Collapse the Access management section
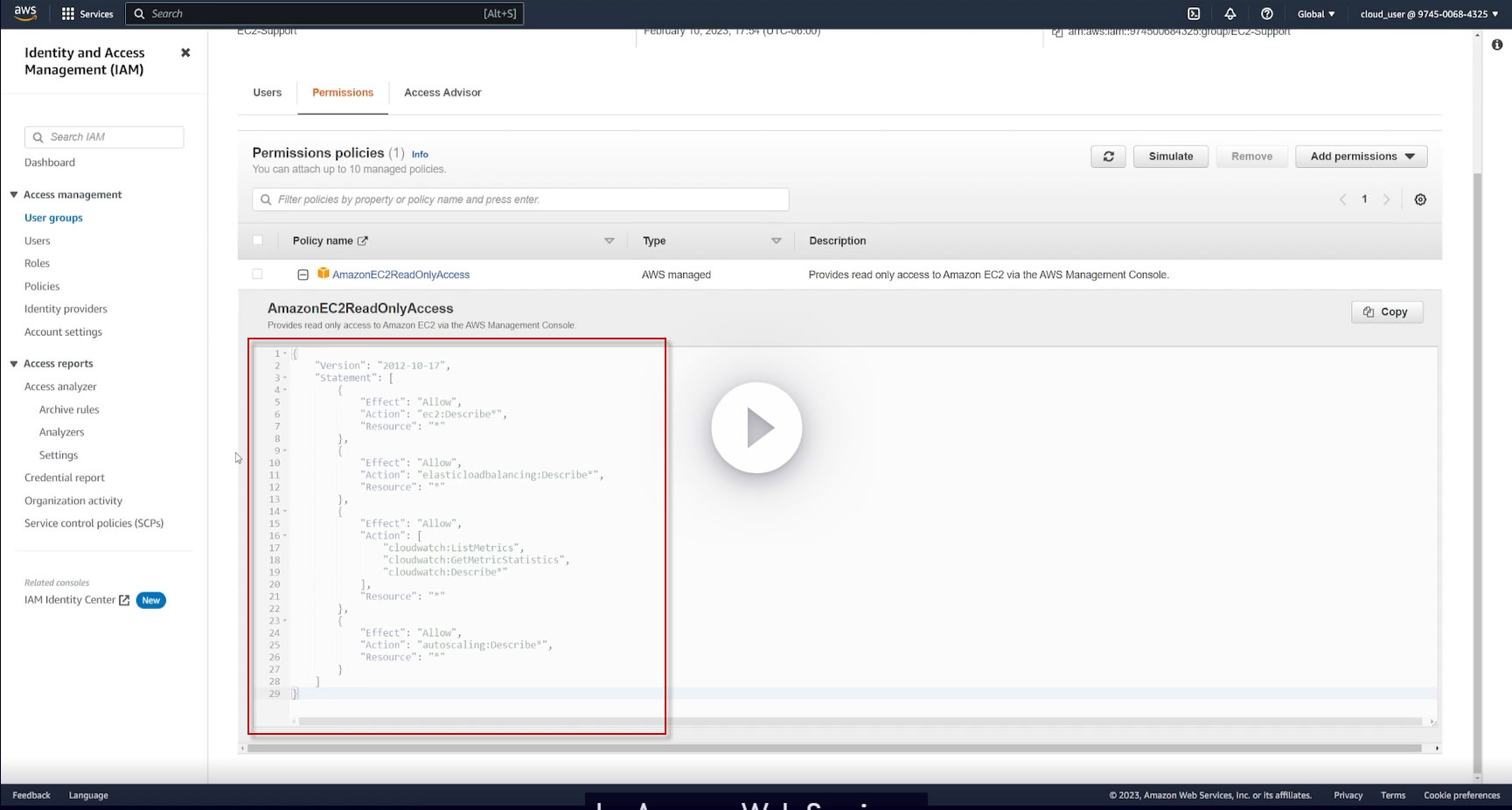 click(14, 195)
